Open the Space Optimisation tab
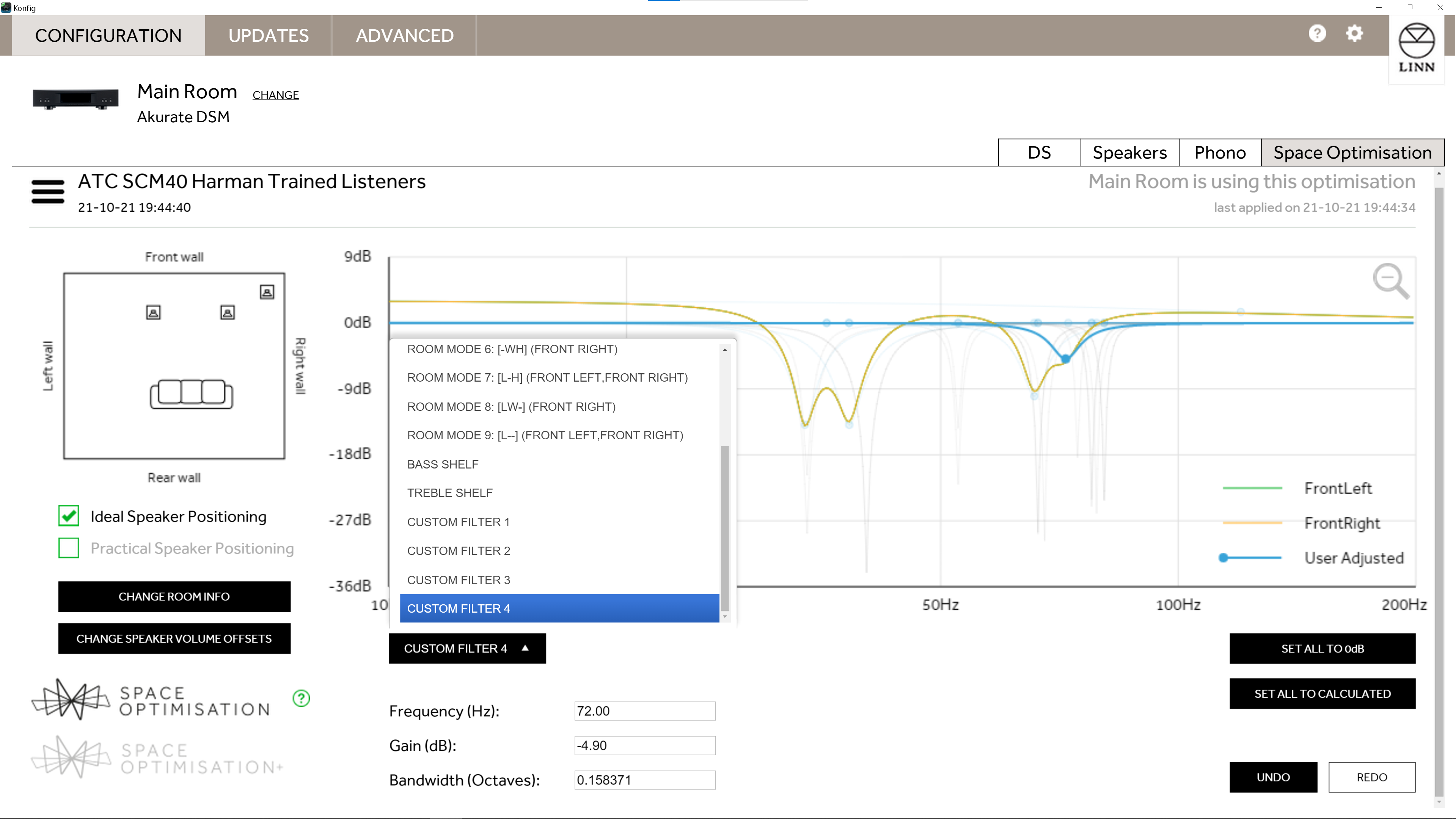 point(1352,152)
